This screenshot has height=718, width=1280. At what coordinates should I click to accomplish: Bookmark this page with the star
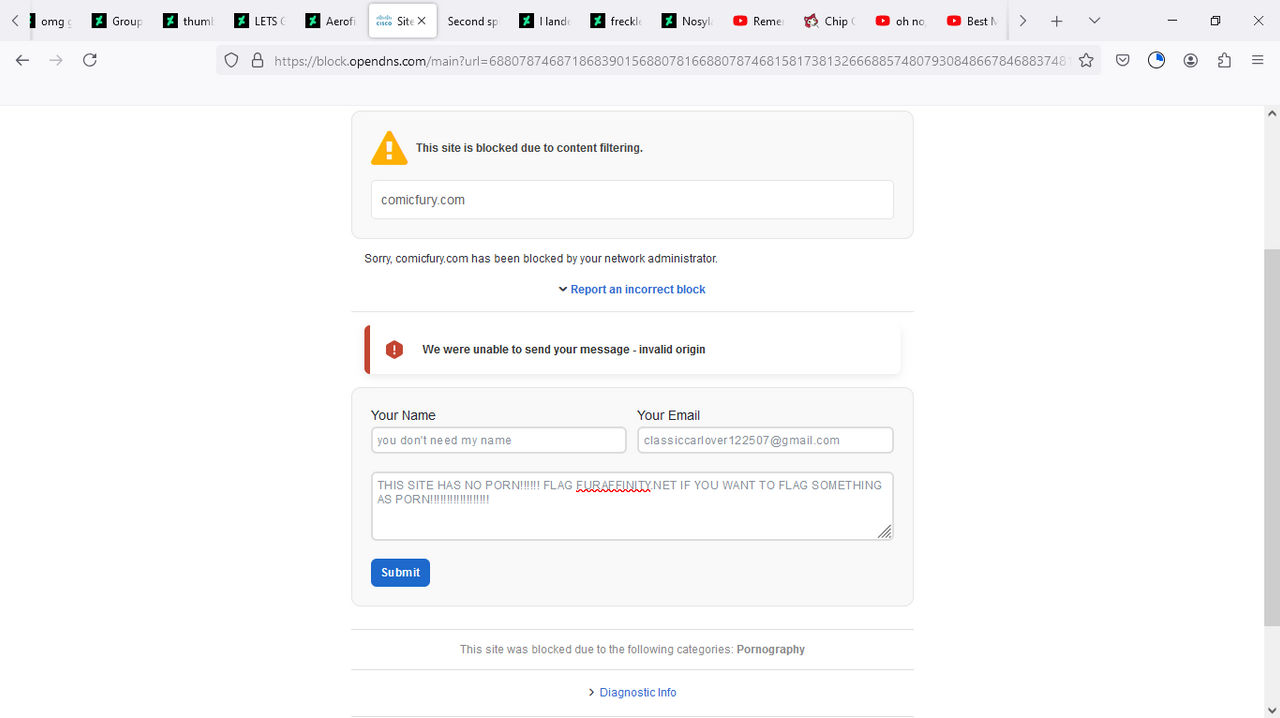click(1086, 60)
